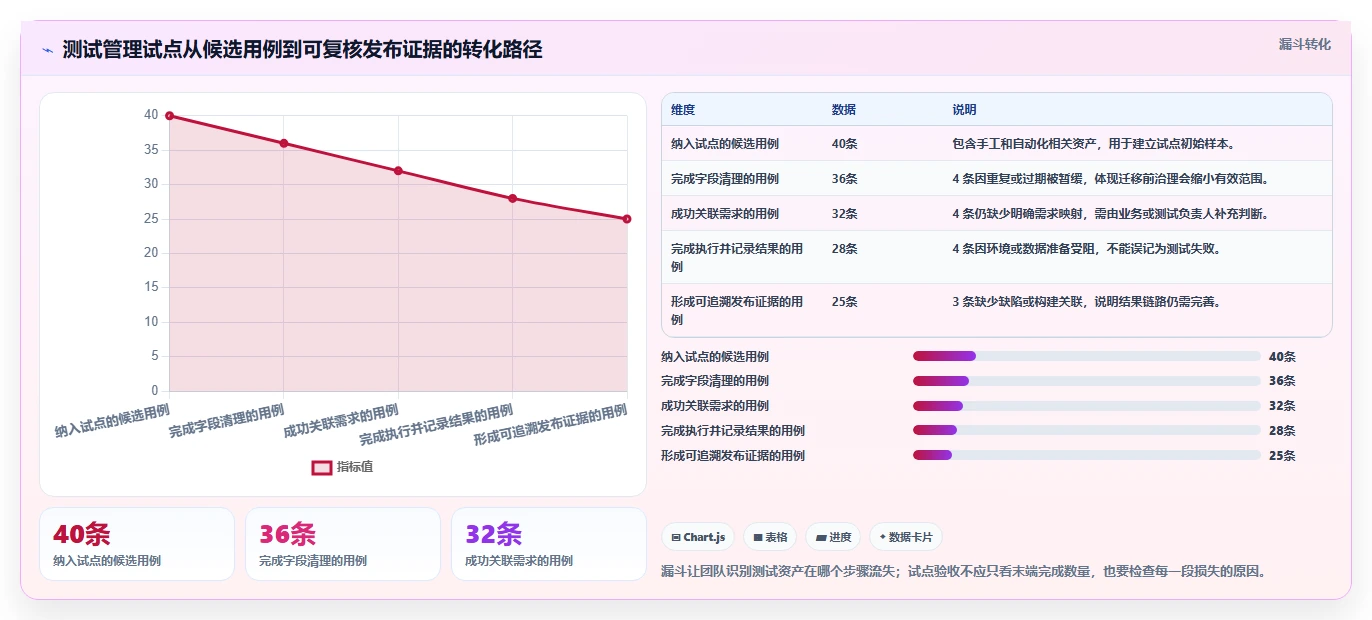Toggle the 指标值 legend swatch
The image size is (1372, 620).
click(x=322, y=467)
